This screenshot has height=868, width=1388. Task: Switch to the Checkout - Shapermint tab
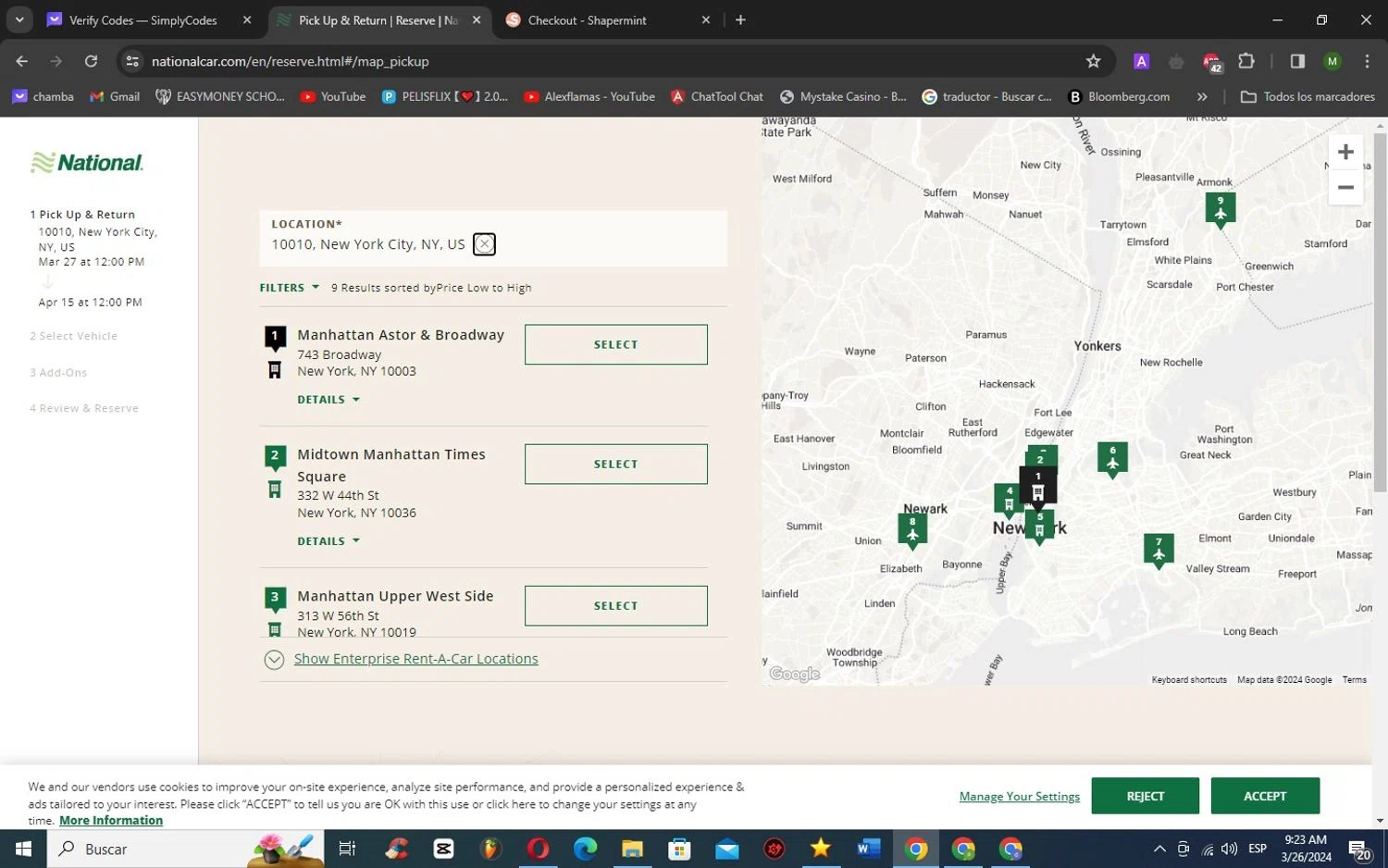click(587, 20)
